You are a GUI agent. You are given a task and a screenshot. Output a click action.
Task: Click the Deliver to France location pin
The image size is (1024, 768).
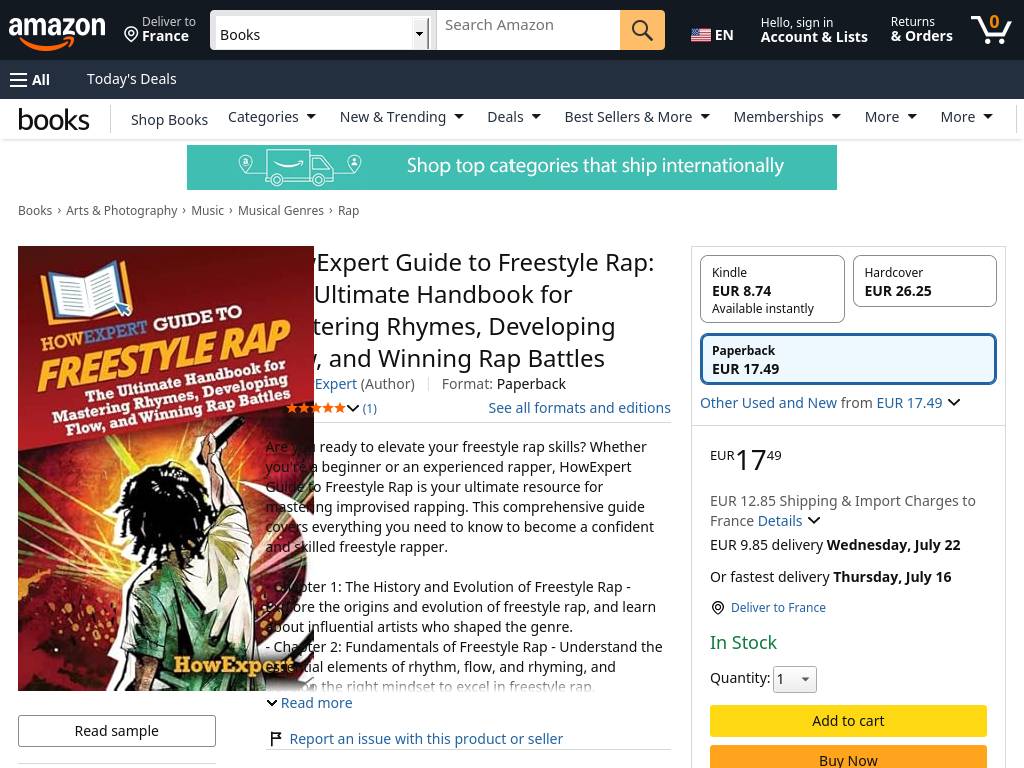[x=131, y=34]
